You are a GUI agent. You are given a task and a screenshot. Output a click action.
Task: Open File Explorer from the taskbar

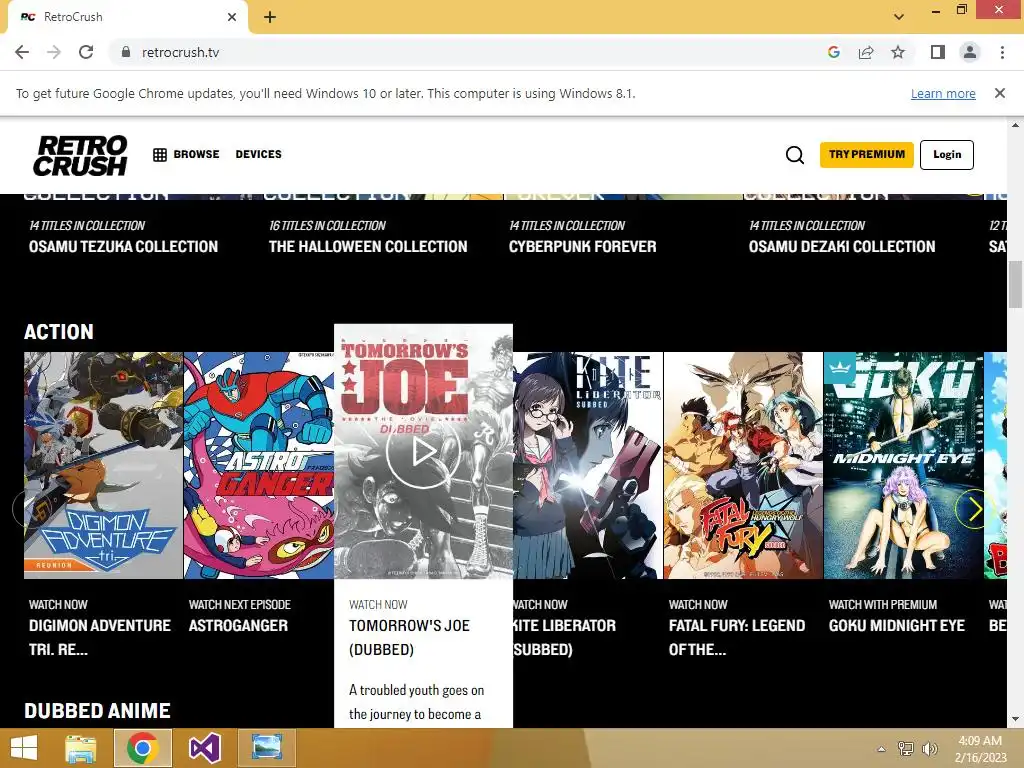coord(80,748)
